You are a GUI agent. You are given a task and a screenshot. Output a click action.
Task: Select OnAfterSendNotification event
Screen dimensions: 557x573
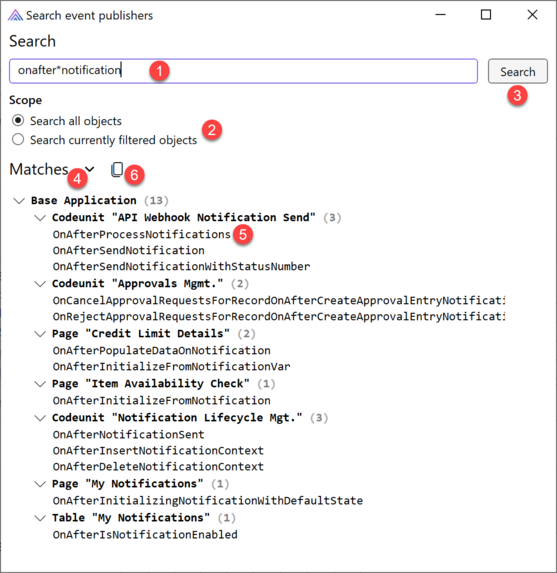pos(128,250)
